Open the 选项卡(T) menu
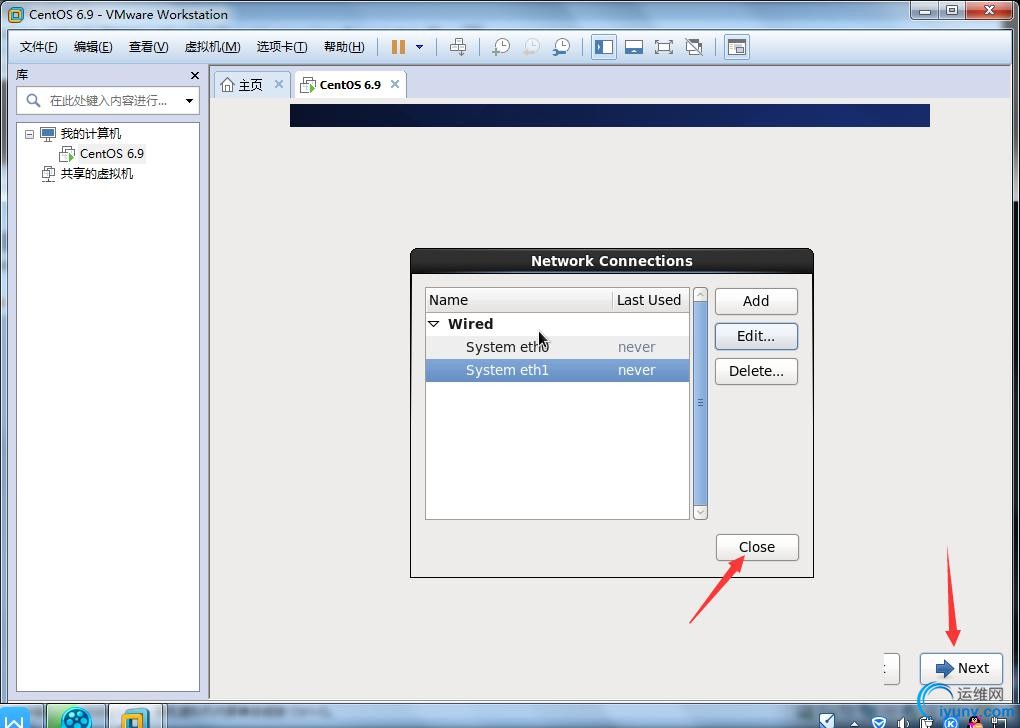The image size is (1020, 728). [282, 47]
